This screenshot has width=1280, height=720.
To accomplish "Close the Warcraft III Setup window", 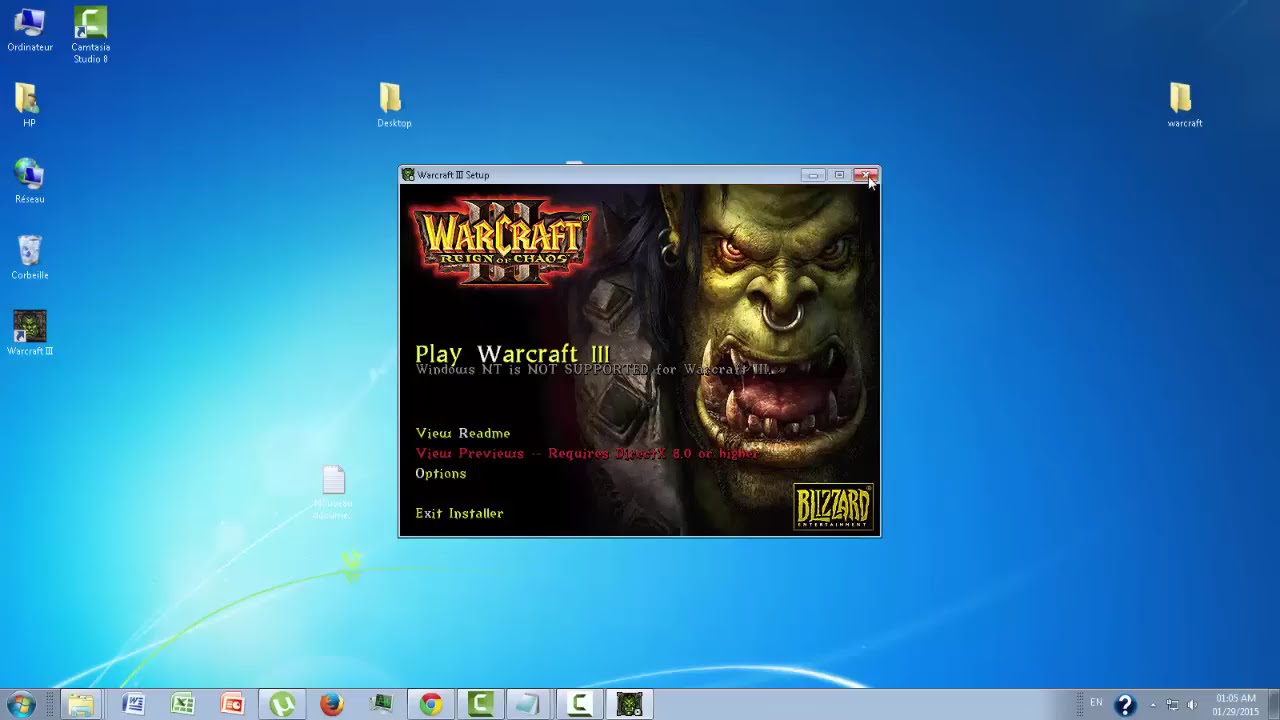I will tap(865, 175).
